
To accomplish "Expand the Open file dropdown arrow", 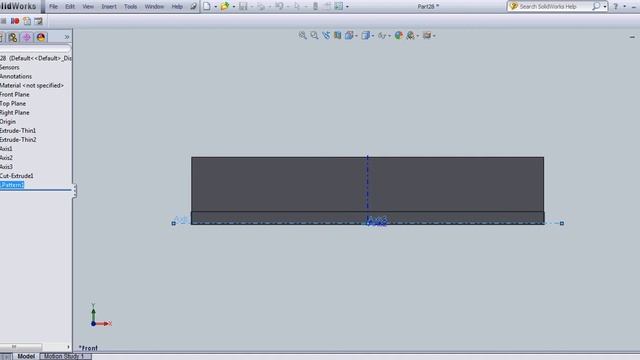I will click(233, 7).
